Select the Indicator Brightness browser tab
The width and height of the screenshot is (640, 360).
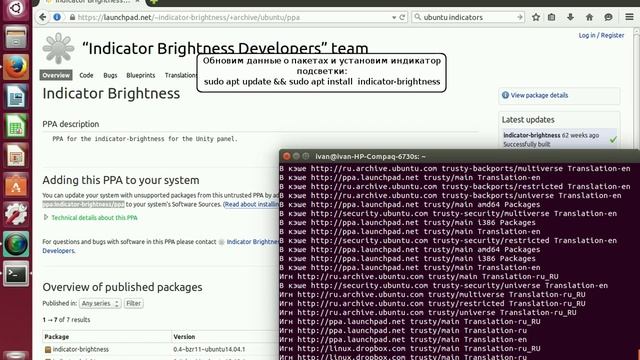click(92, 2)
